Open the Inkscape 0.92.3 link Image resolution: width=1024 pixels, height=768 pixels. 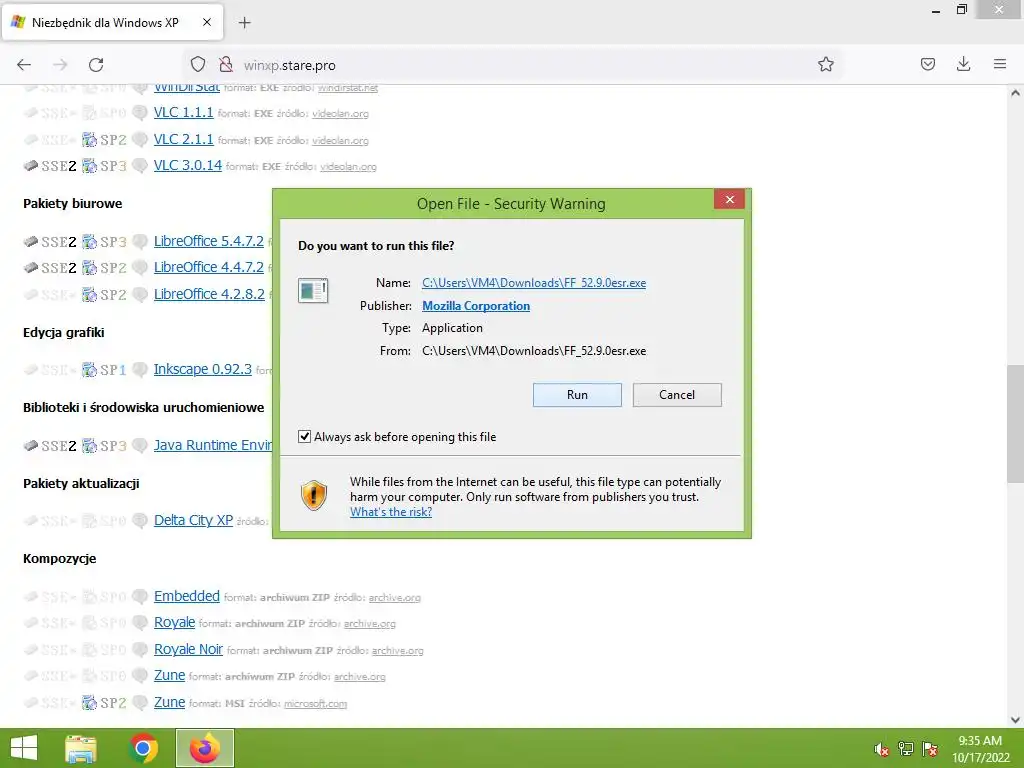coord(202,369)
